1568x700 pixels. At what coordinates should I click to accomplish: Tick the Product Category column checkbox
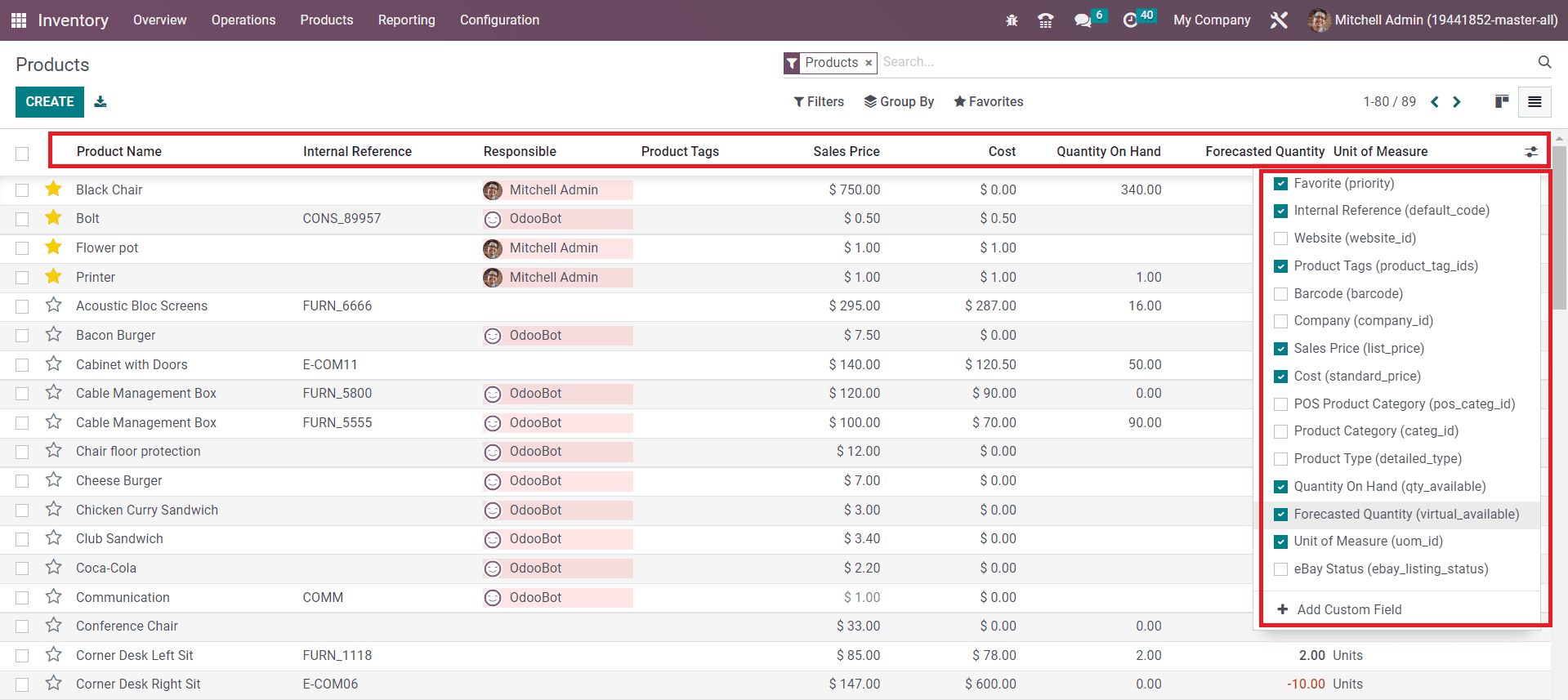point(1280,431)
